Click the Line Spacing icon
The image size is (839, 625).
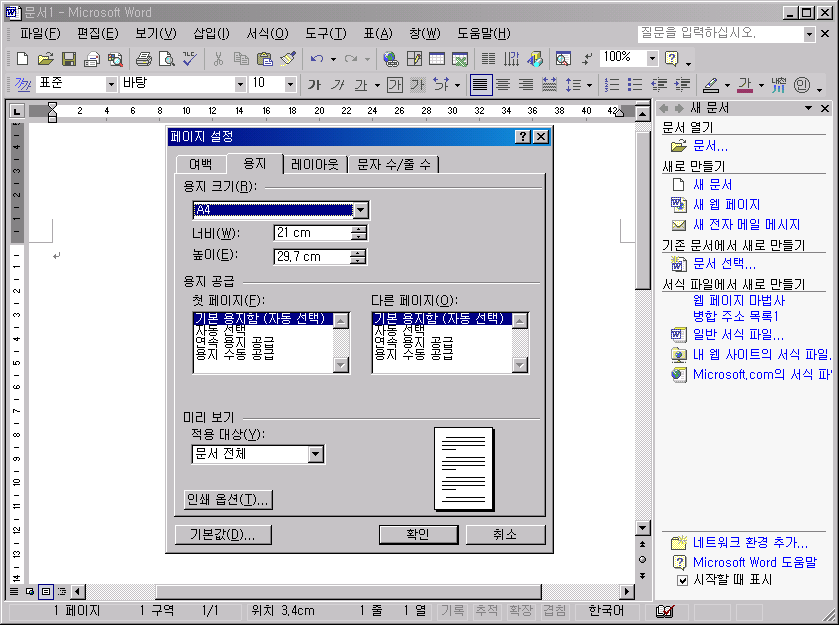pos(574,85)
